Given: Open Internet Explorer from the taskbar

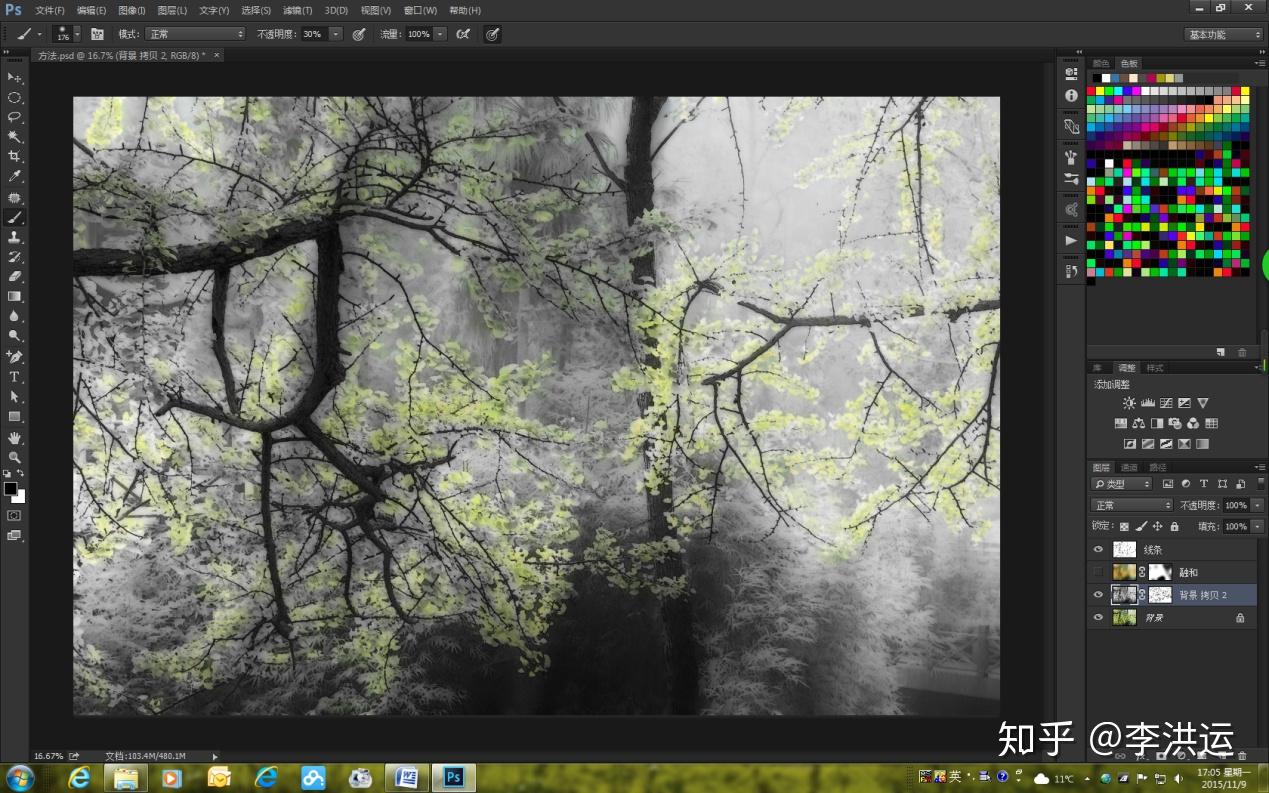Looking at the screenshot, I should (x=77, y=777).
